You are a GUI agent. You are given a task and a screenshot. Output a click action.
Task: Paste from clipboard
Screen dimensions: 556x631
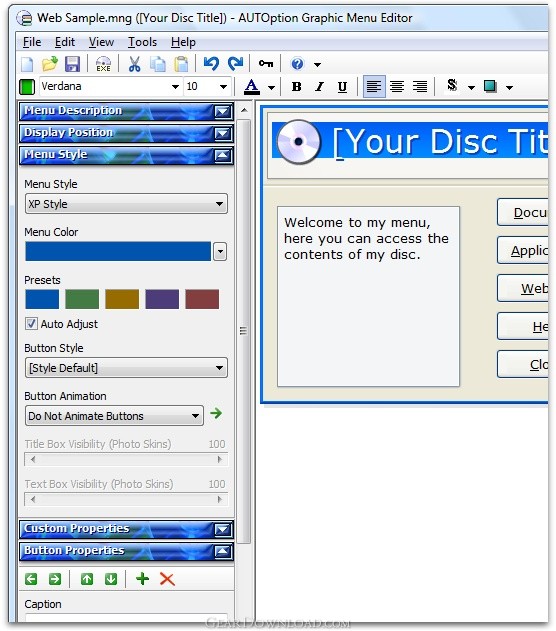[181, 64]
